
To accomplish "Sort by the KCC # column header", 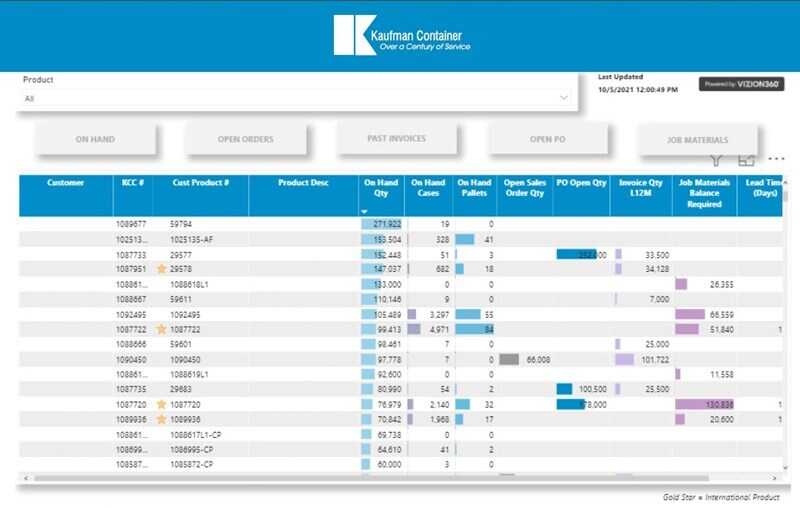I will (133, 183).
